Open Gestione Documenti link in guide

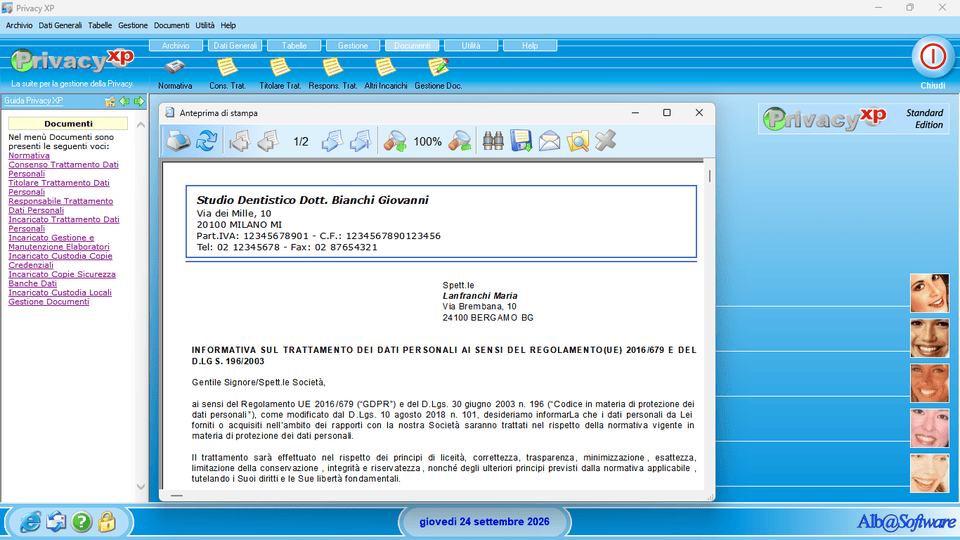tap(48, 302)
